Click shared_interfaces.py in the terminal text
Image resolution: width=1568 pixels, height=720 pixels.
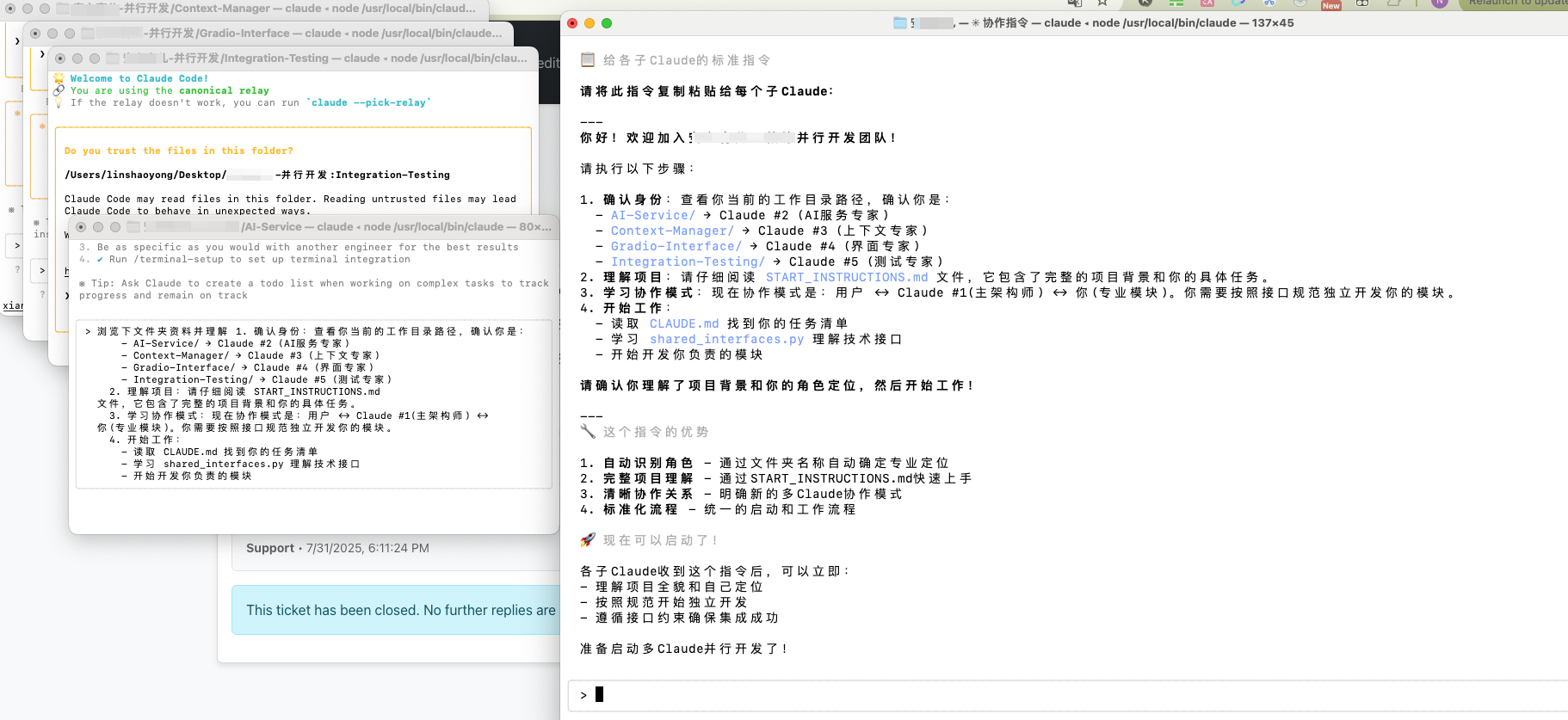coord(726,339)
